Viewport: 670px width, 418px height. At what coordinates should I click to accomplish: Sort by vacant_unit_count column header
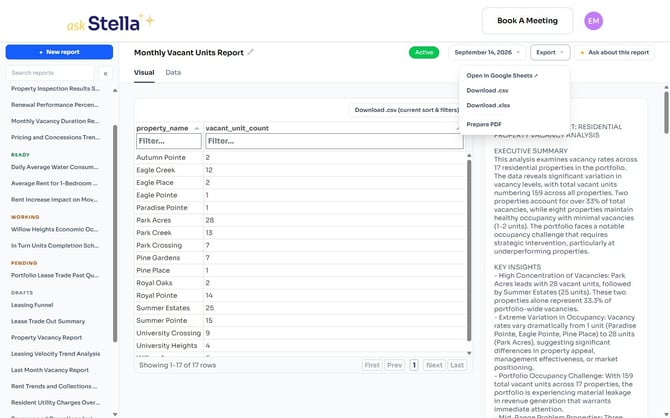click(x=237, y=128)
